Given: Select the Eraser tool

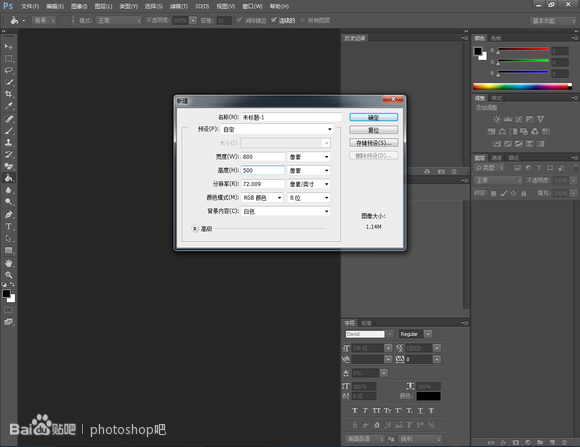Looking at the screenshot, I should point(9,166).
